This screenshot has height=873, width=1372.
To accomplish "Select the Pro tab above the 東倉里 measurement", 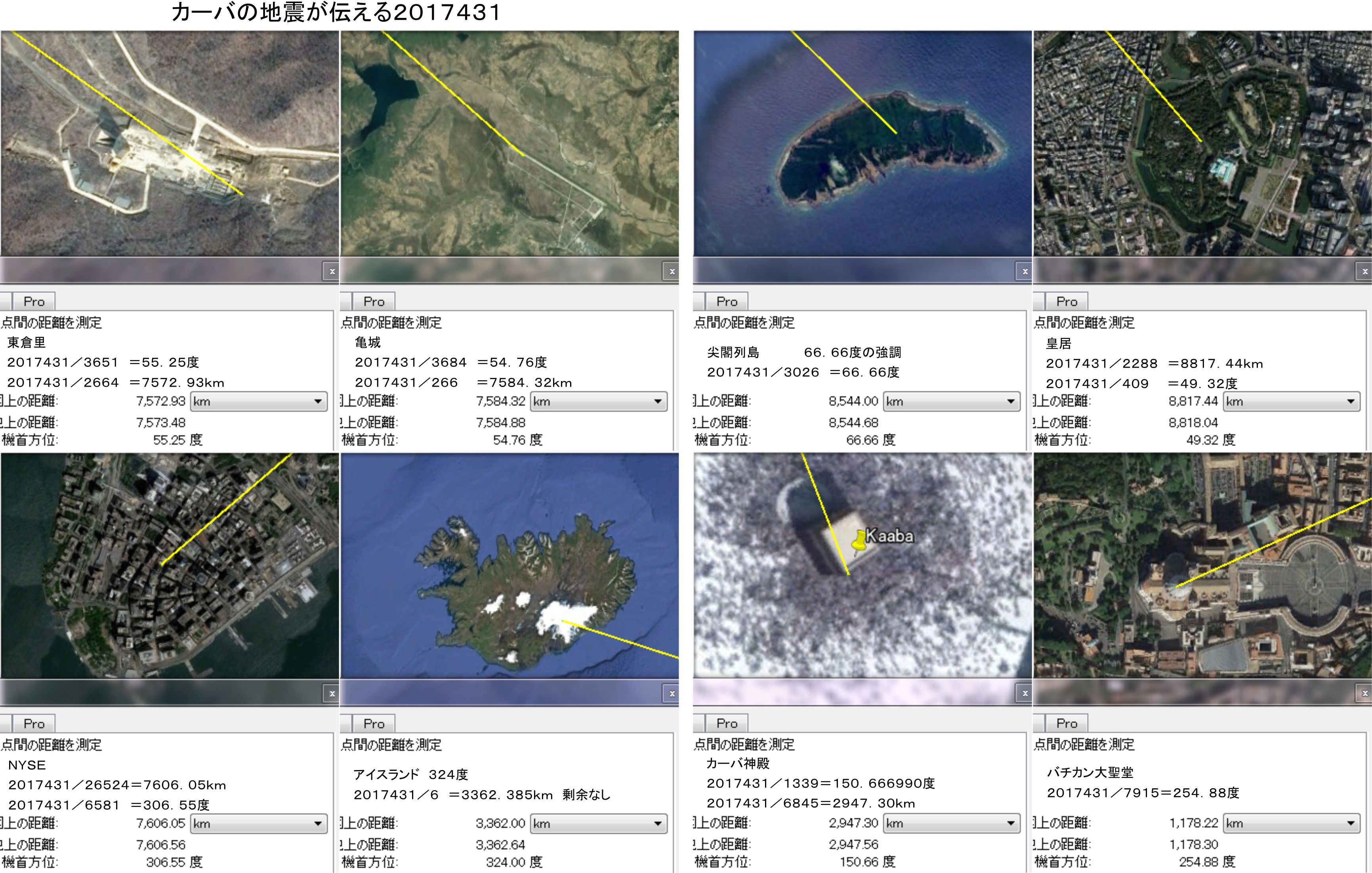I will pos(34,301).
